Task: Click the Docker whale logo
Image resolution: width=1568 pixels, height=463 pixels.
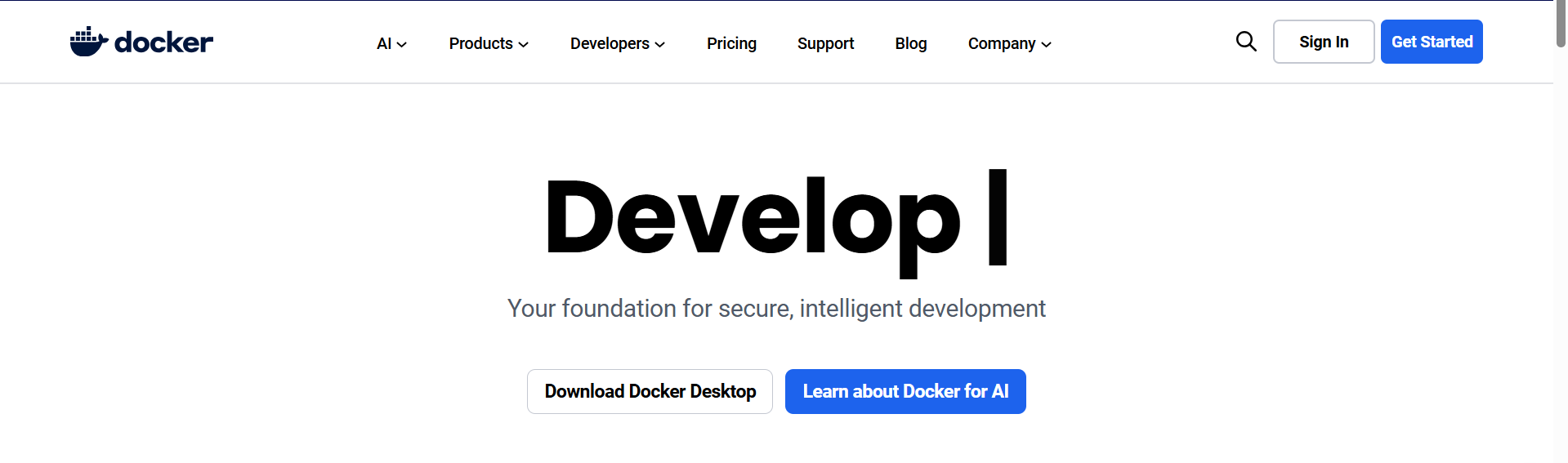Action: point(141,42)
